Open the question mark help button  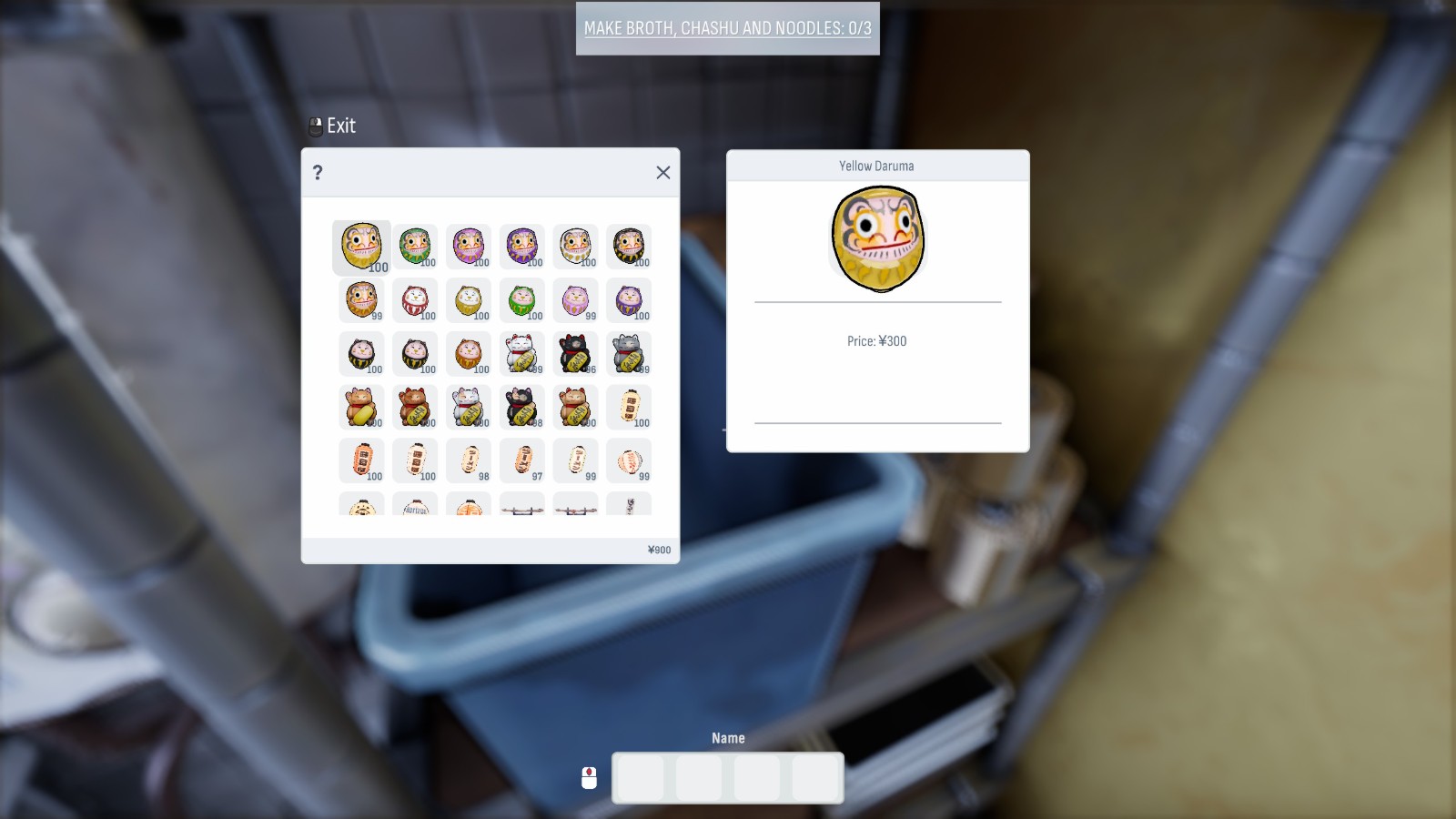pyautogui.click(x=318, y=172)
